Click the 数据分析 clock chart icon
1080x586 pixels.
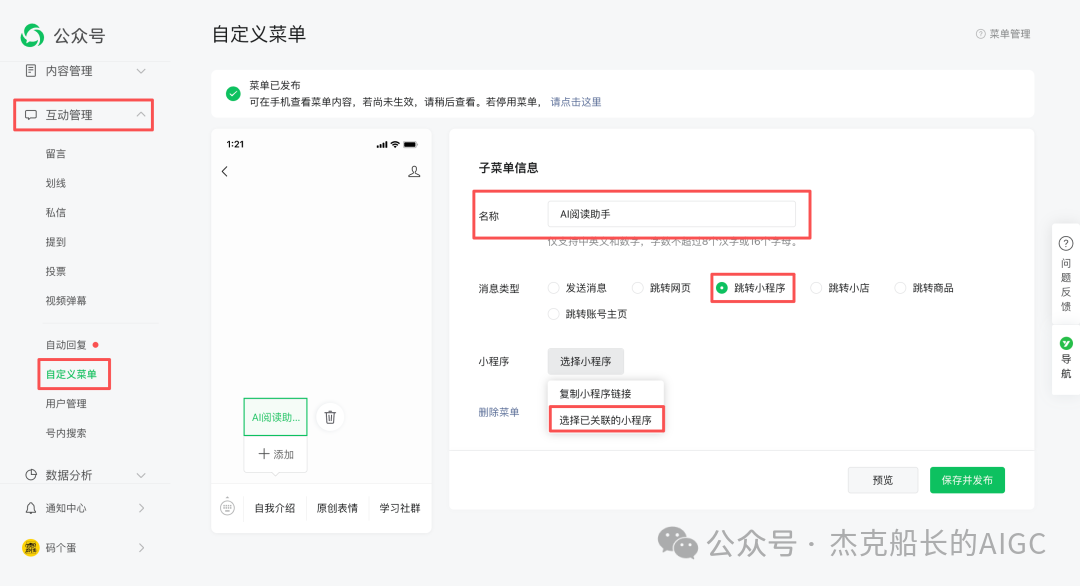(x=30, y=475)
